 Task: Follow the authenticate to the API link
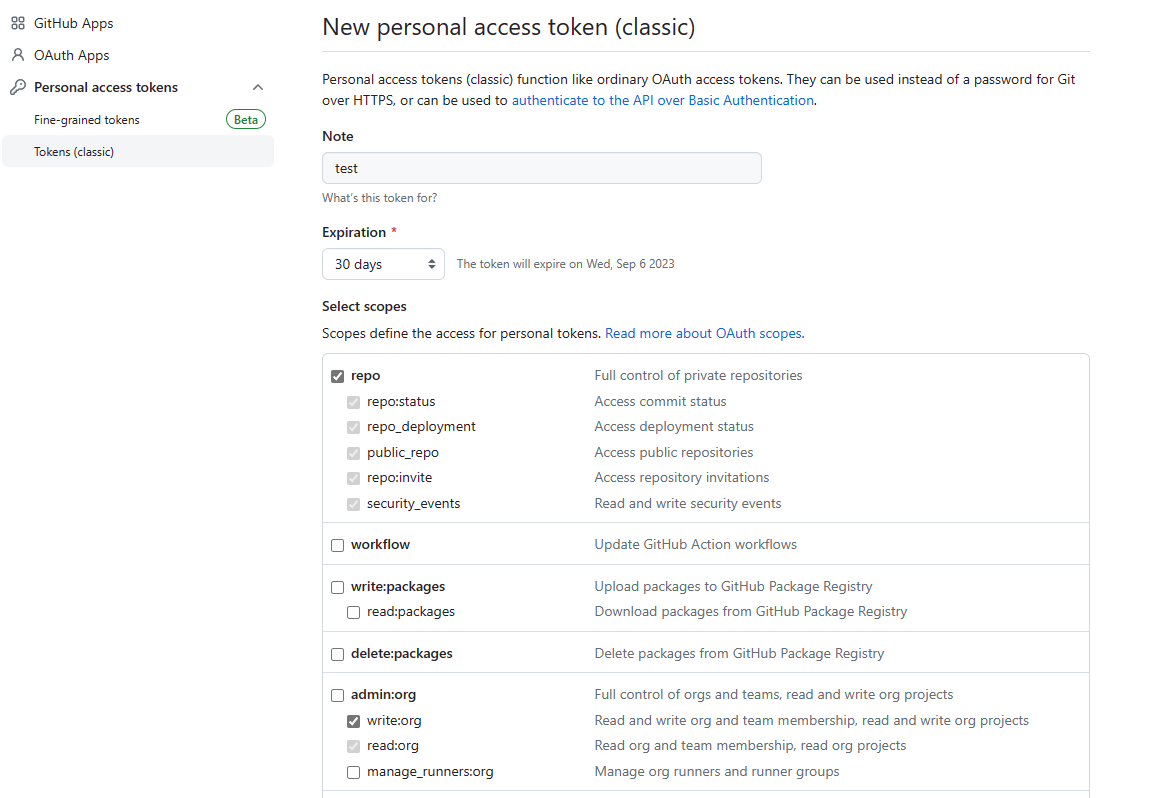pos(663,100)
